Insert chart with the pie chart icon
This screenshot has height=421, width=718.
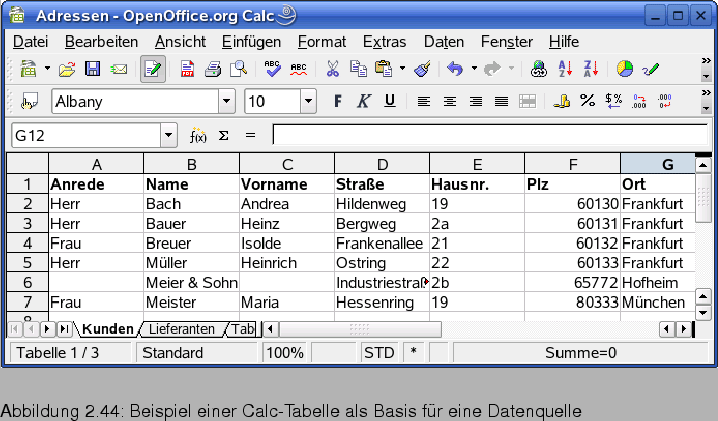625,69
